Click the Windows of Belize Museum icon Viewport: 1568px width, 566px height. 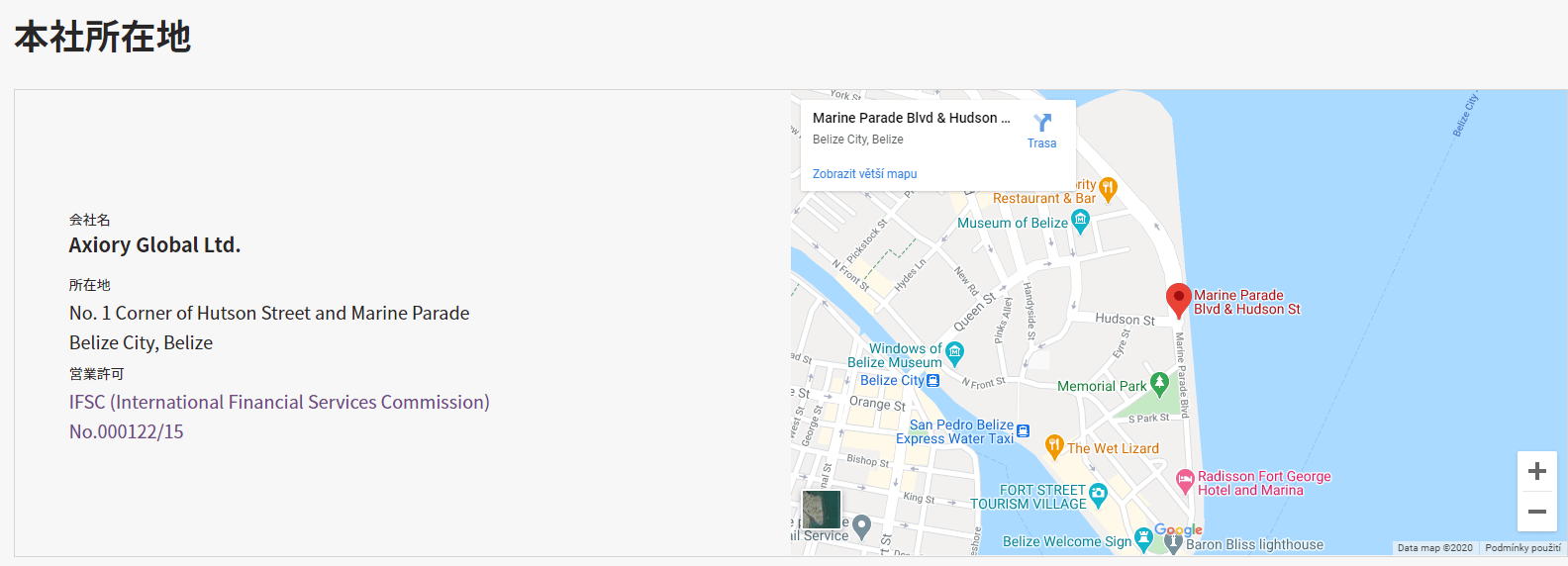[954, 351]
